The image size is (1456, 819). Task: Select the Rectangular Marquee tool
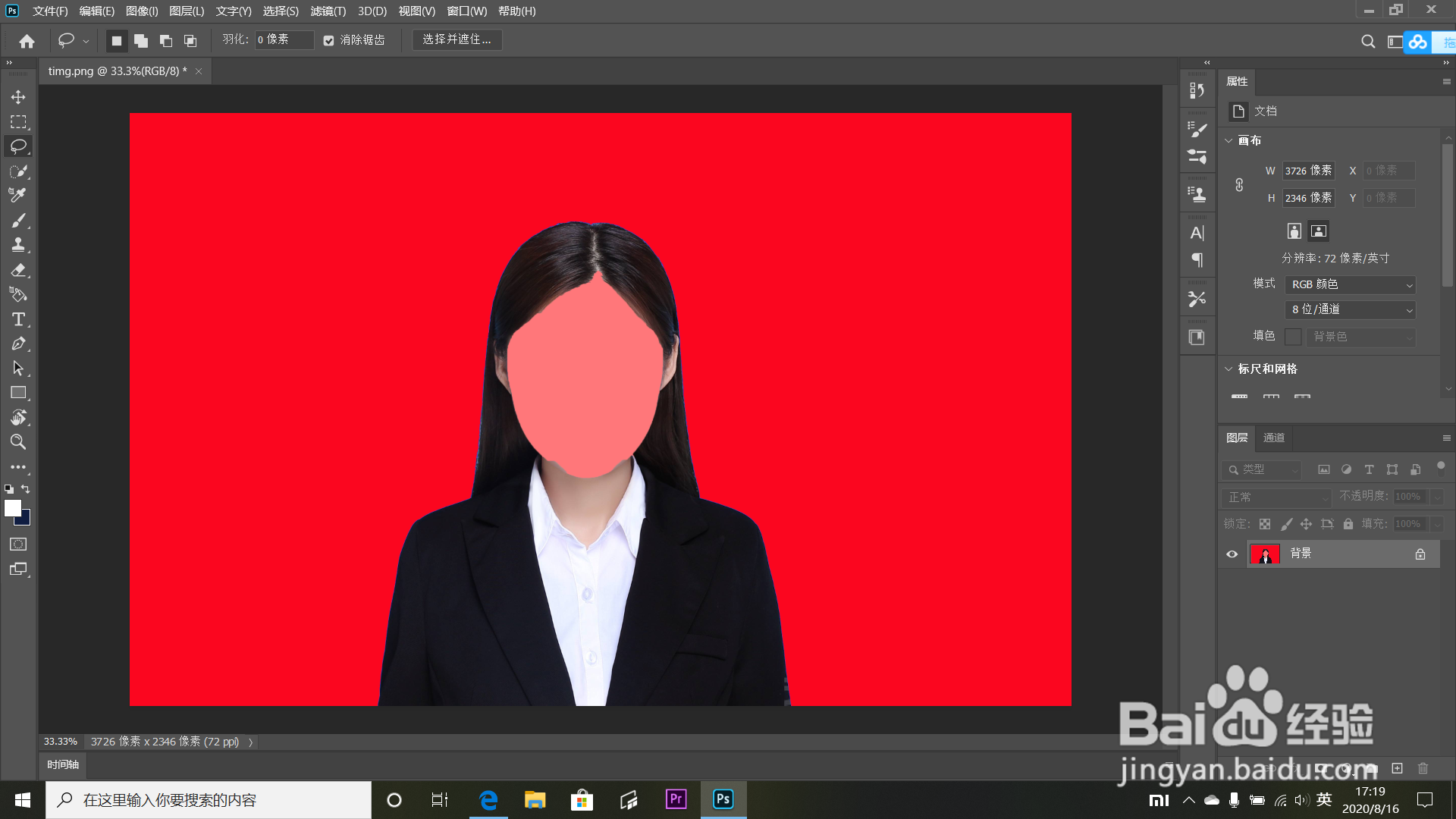pyautogui.click(x=18, y=122)
